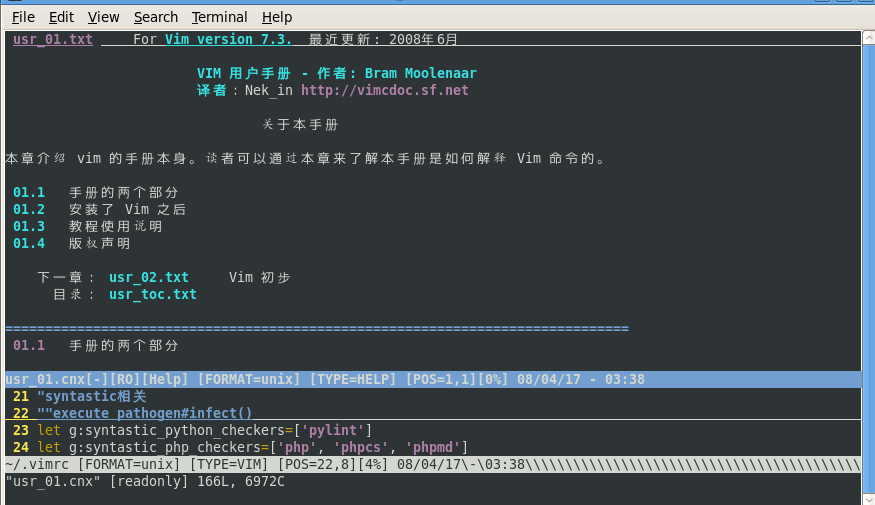Image resolution: width=875 pixels, height=505 pixels.
Task: Select section 01.2 entry
Action: click(29, 209)
